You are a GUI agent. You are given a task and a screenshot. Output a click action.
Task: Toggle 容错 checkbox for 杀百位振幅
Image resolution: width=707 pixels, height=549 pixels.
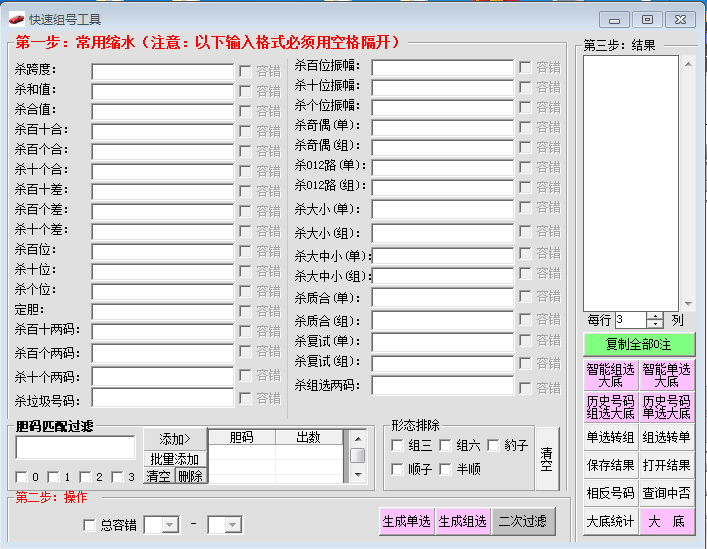point(525,68)
